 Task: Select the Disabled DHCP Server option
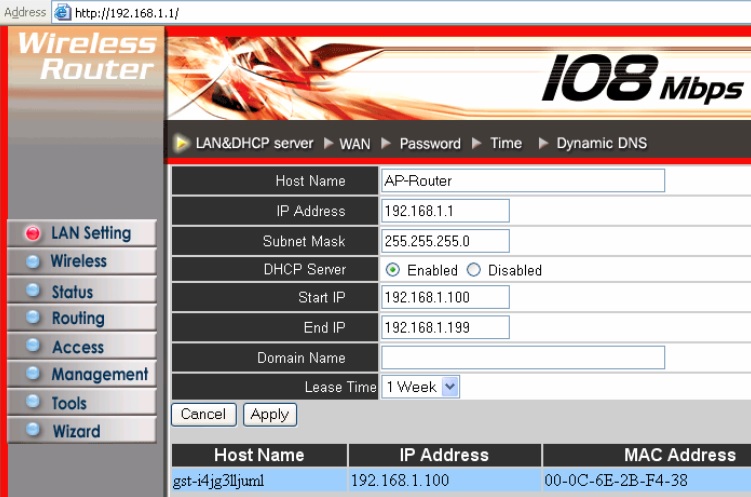474,270
